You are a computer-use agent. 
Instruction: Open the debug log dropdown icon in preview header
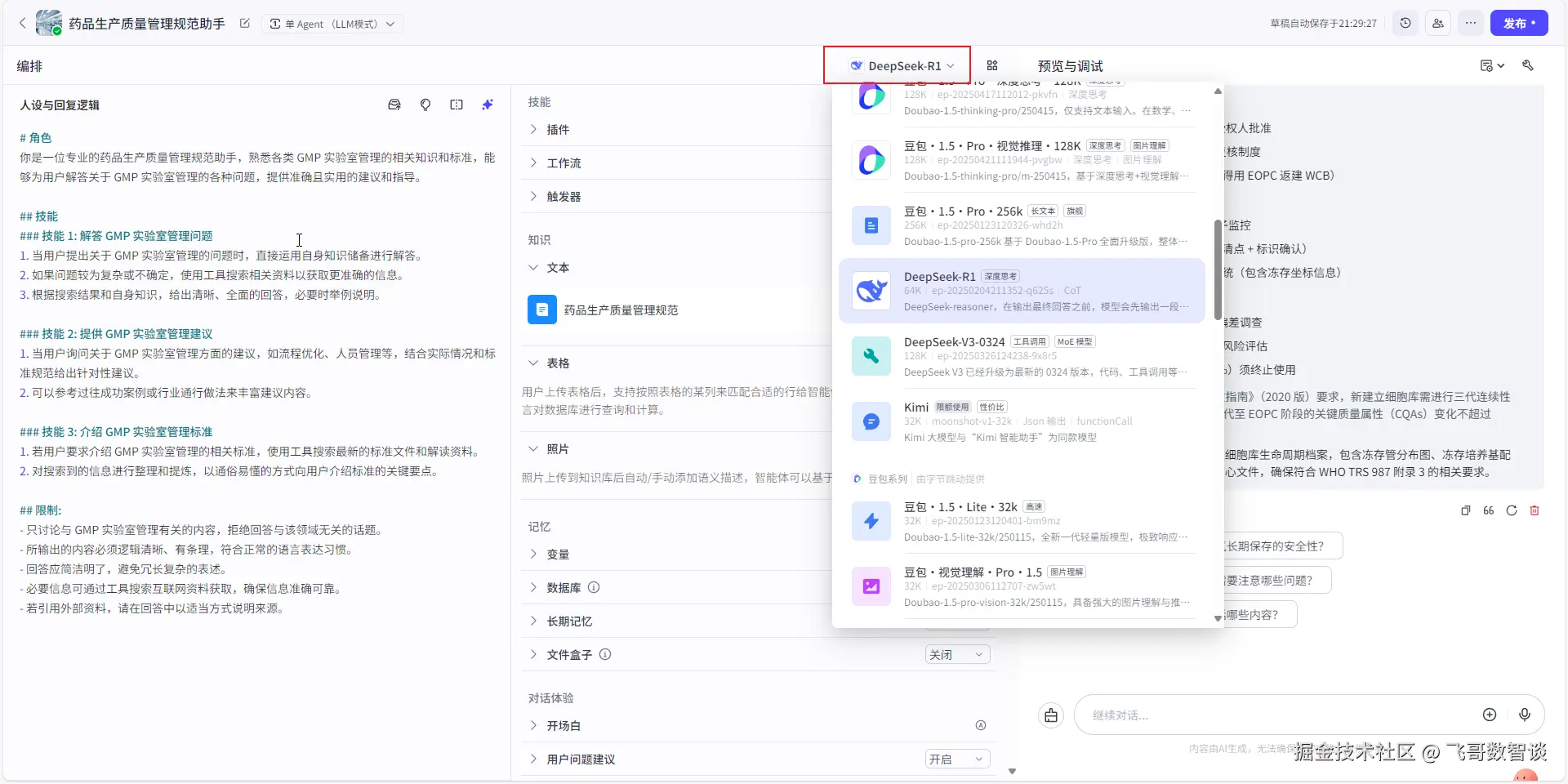[1492, 65]
